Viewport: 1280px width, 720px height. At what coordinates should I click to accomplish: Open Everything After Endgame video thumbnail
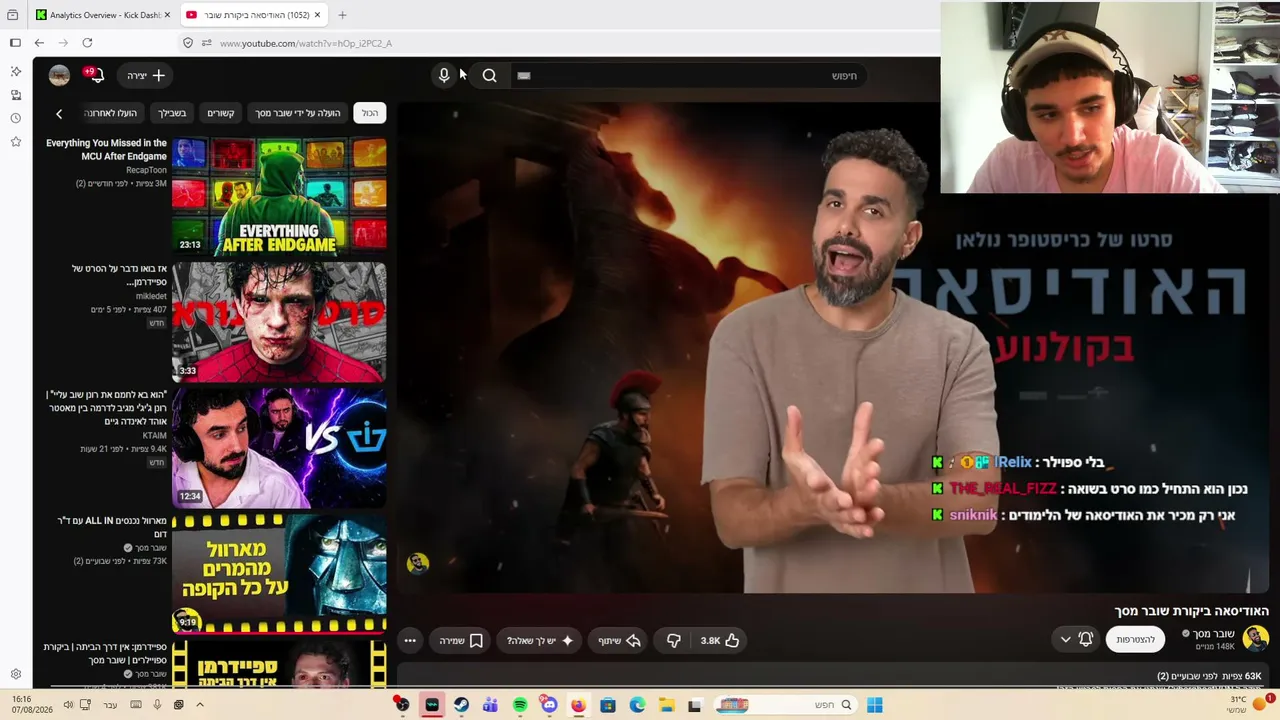[279, 195]
